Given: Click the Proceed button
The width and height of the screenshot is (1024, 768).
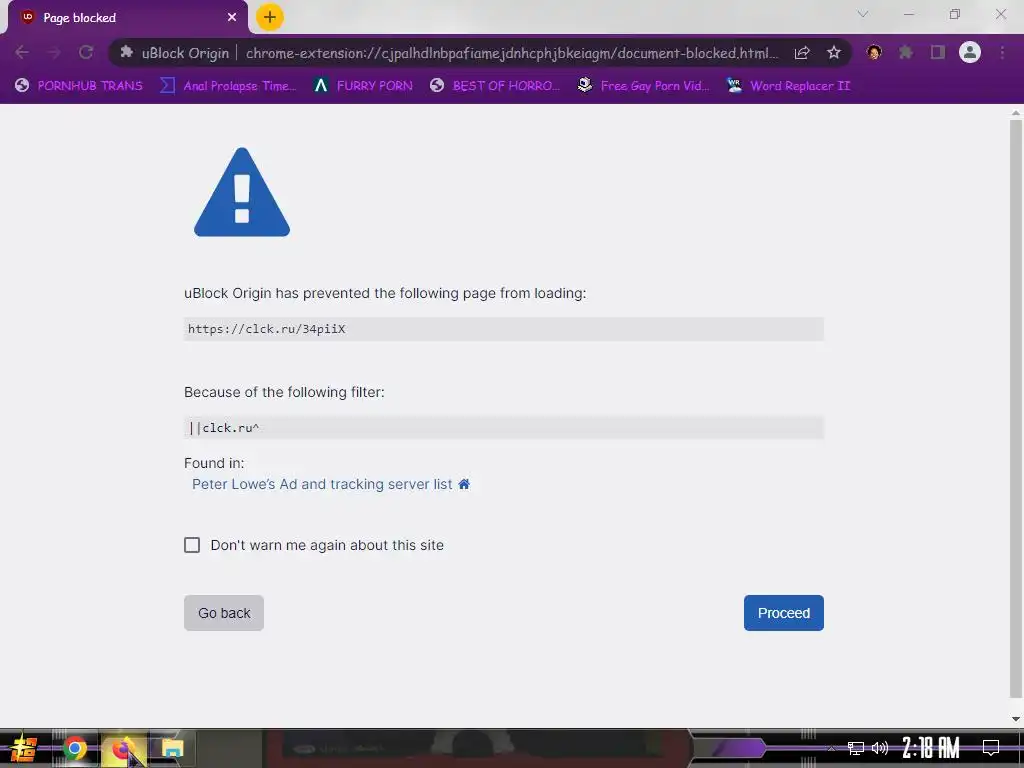Looking at the screenshot, I should click(x=784, y=613).
